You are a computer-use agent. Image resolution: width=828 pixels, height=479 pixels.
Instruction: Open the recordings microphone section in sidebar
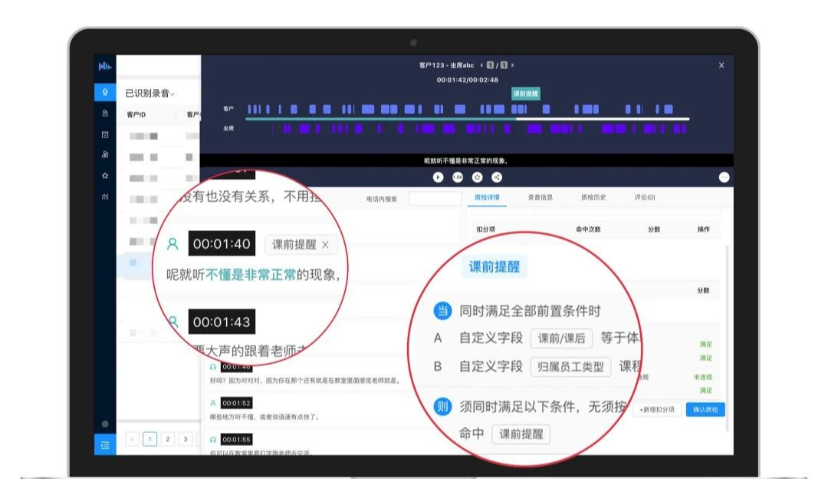105,92
